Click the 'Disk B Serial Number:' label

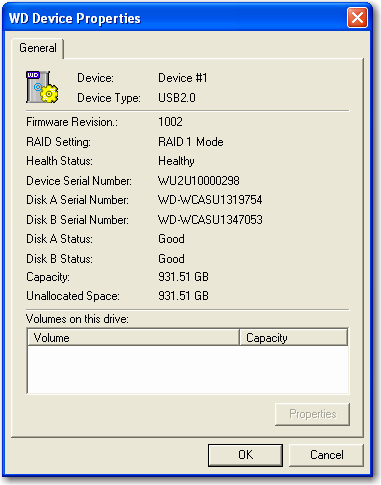[77, 220]
